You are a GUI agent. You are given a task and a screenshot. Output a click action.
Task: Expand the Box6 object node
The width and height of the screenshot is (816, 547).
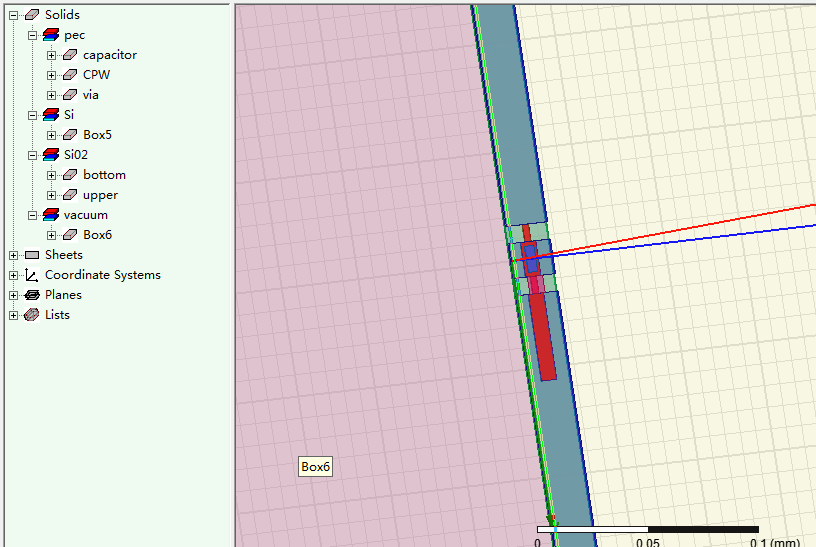52,235
